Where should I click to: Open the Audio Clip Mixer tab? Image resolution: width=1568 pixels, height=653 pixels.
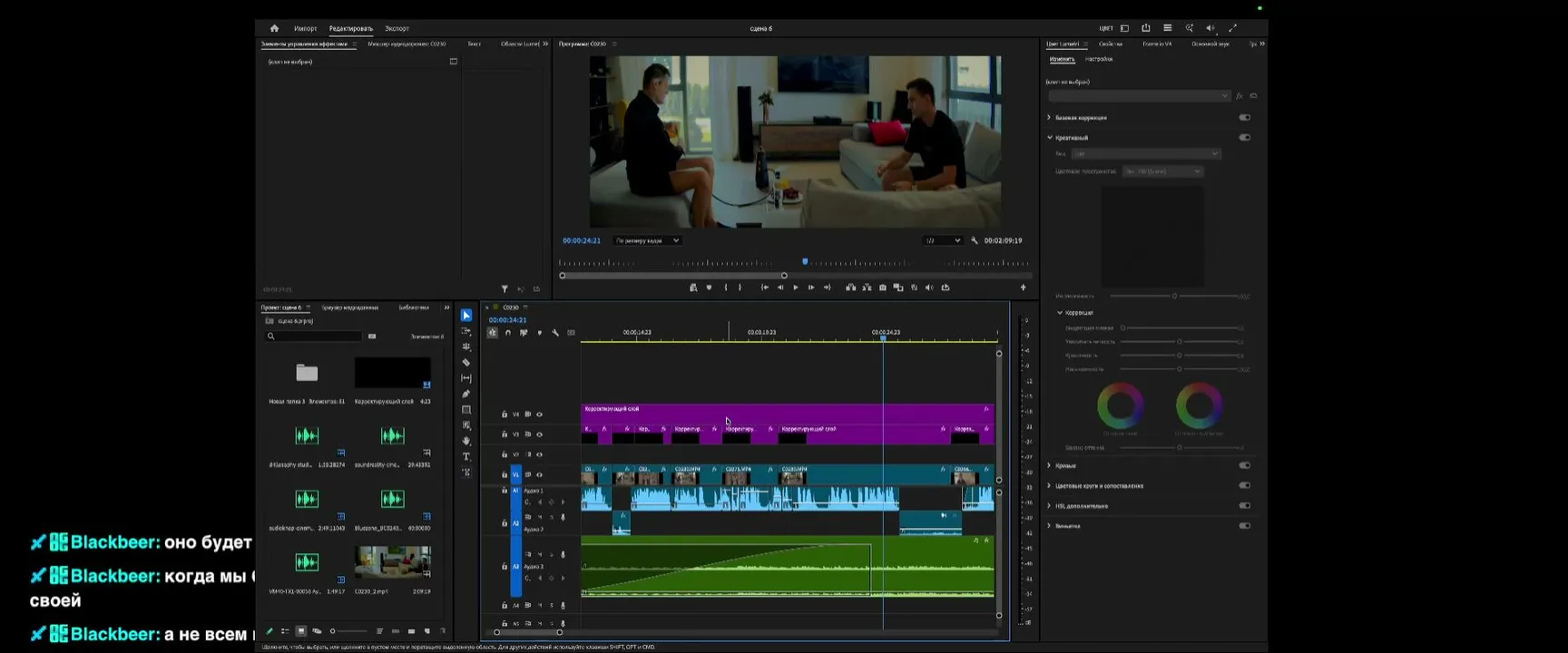point(407,44)
